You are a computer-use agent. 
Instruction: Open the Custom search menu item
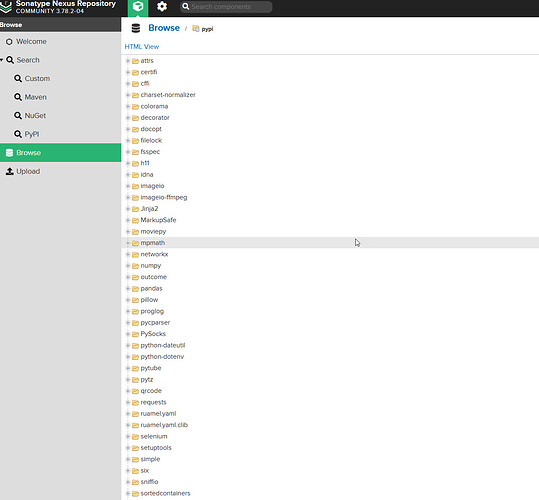(60, 78)
